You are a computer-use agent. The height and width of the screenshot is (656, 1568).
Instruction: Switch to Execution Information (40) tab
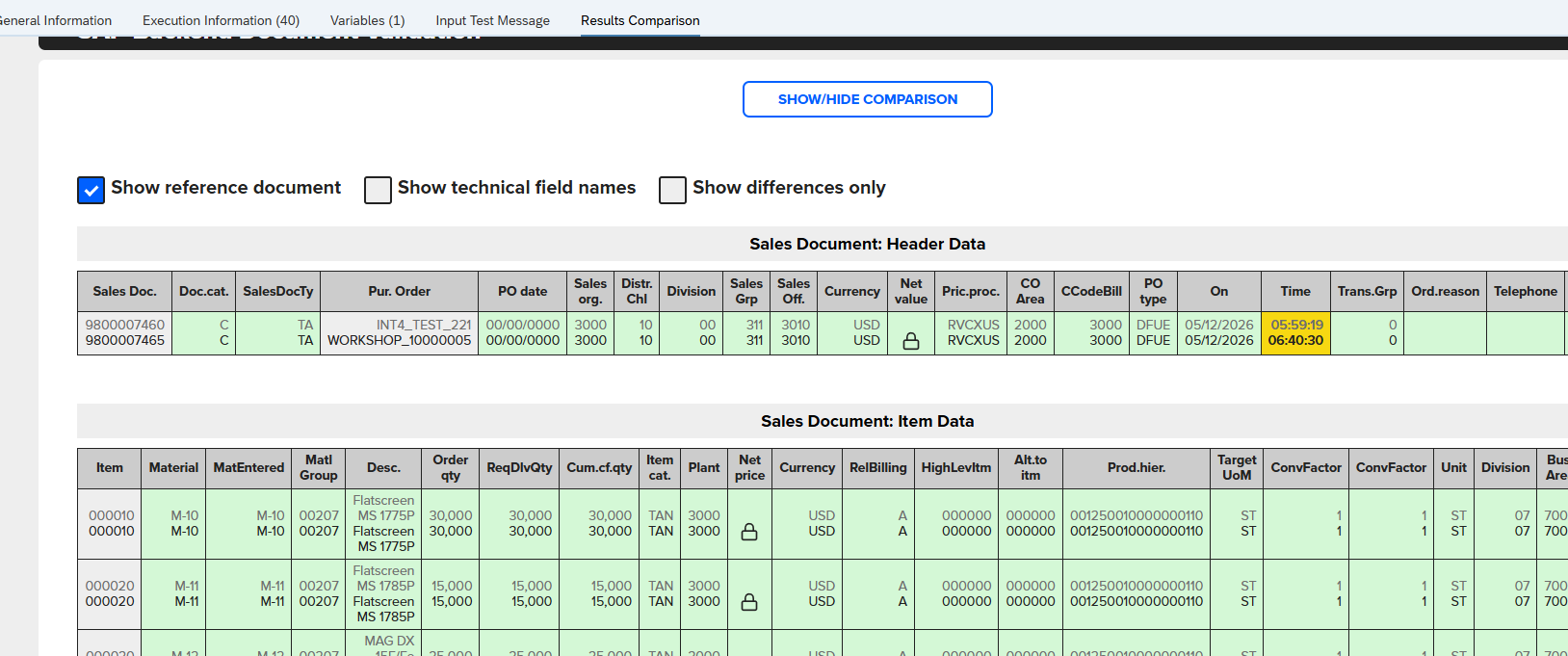click(221, 20)
